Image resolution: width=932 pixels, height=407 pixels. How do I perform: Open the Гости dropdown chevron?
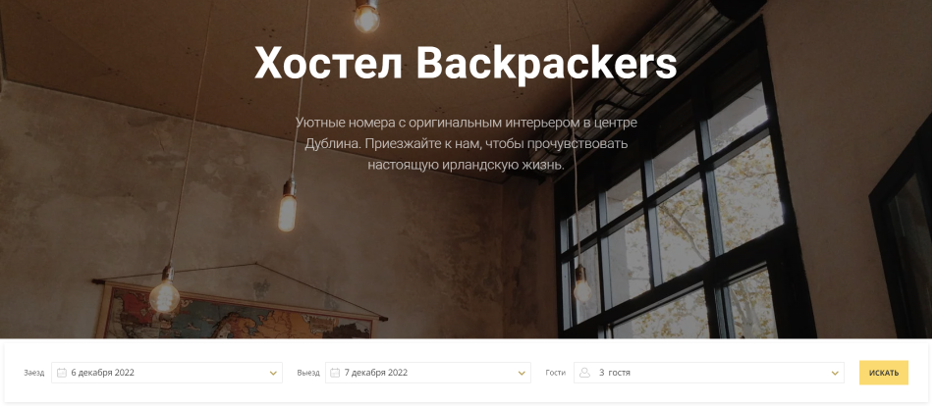(x=835, y=374)
